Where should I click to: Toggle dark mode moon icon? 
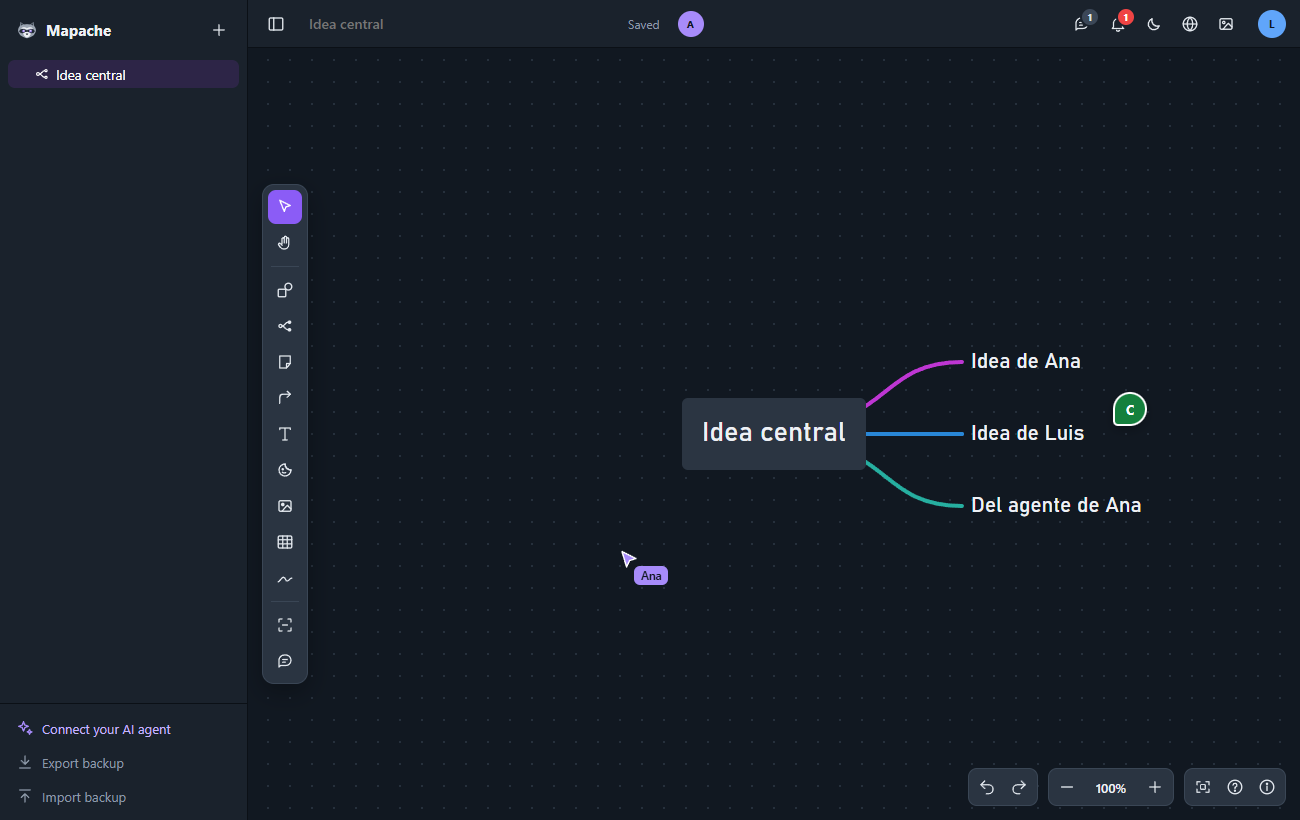(1154, 24)
